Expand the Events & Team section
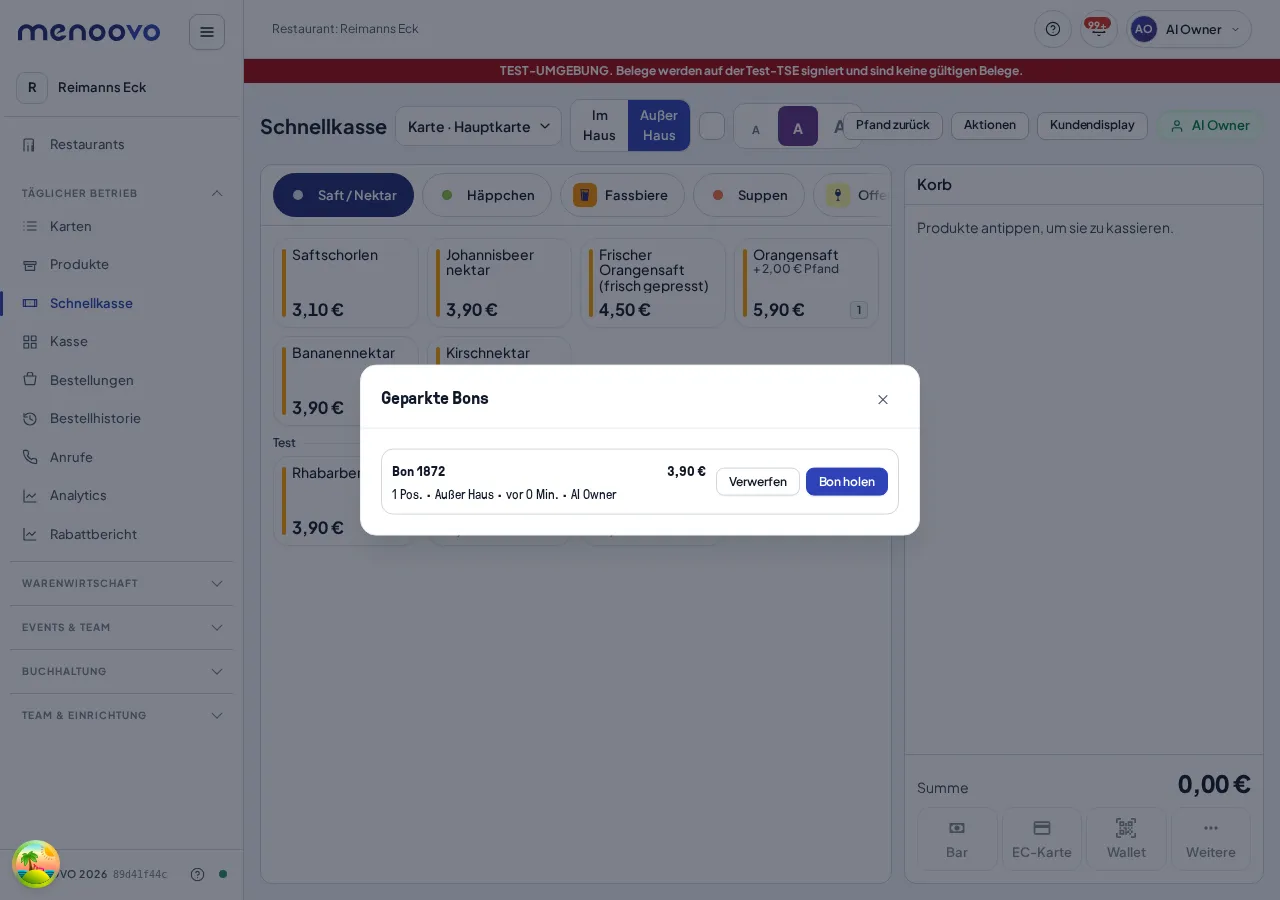The height and width of the screenshot is (900, 1280). 121,628
